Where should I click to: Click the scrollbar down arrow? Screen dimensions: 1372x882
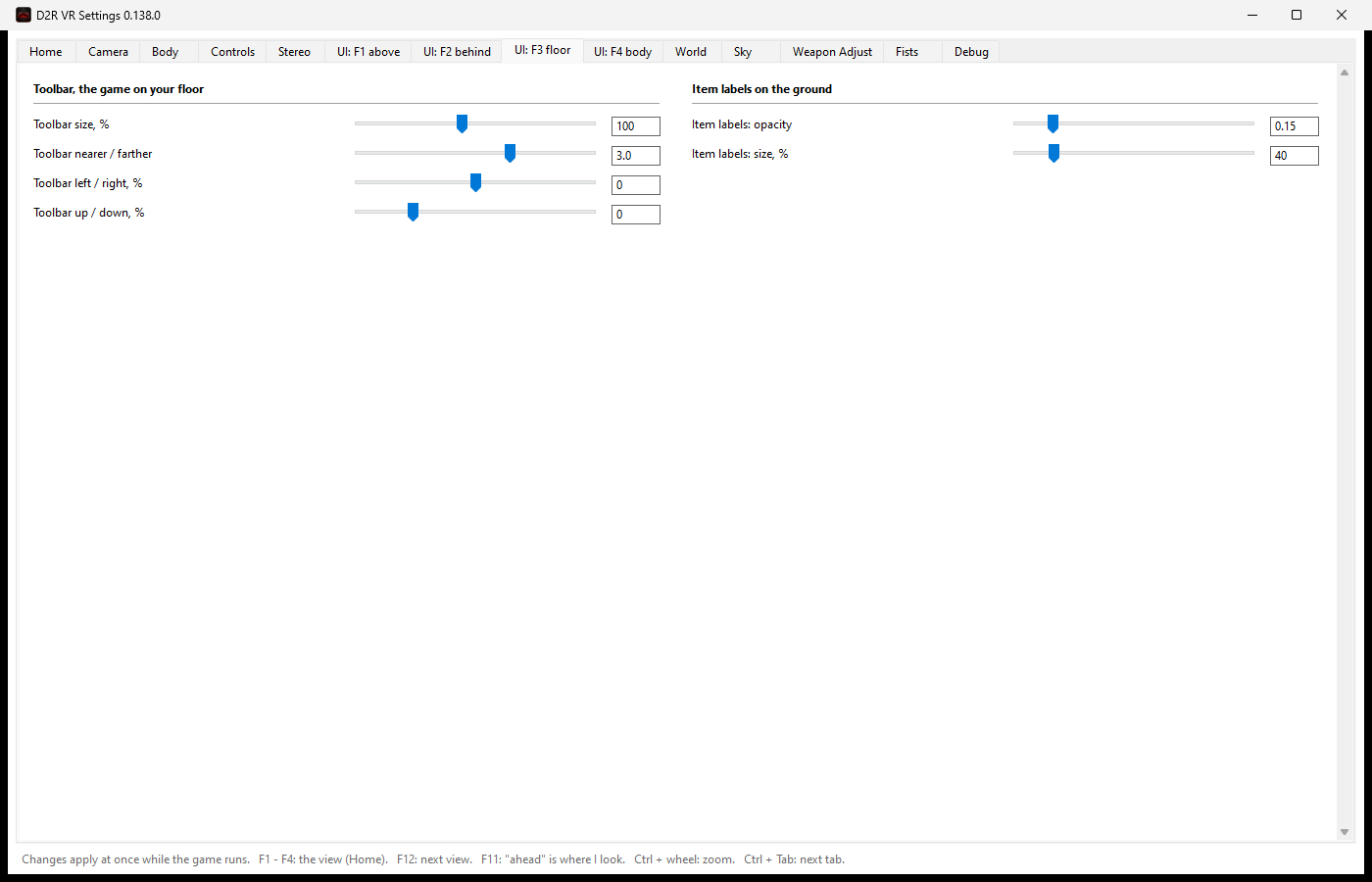(x=1345, y=832)
